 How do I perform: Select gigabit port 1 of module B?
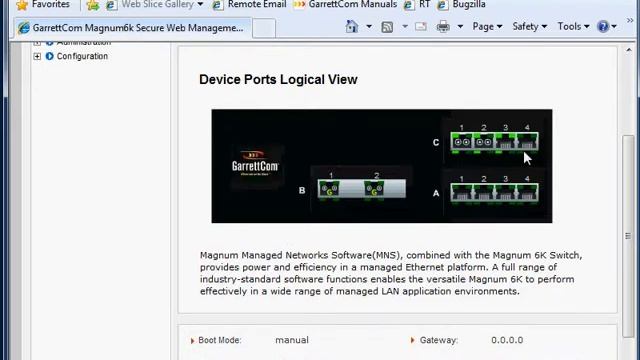[329, 189]
